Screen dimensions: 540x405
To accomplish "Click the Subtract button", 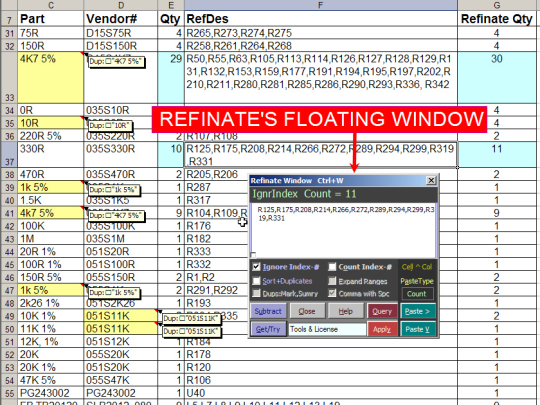I will [x=268, y=311].
